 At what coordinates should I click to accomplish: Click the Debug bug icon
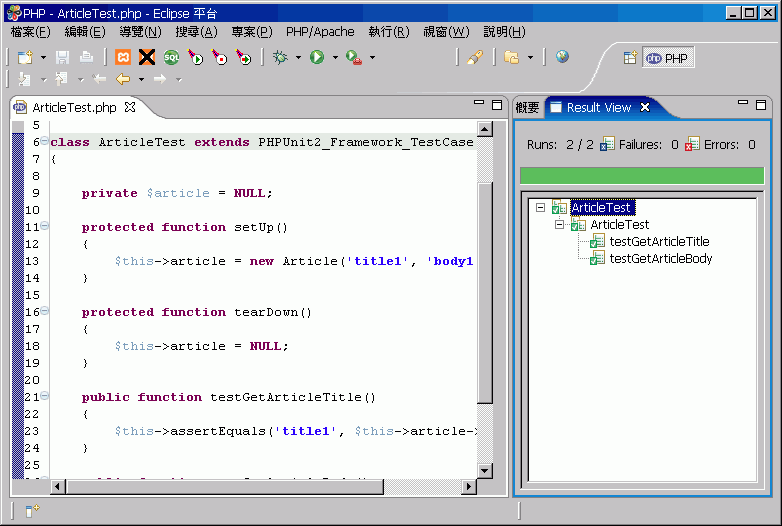(x=280, y=57)
